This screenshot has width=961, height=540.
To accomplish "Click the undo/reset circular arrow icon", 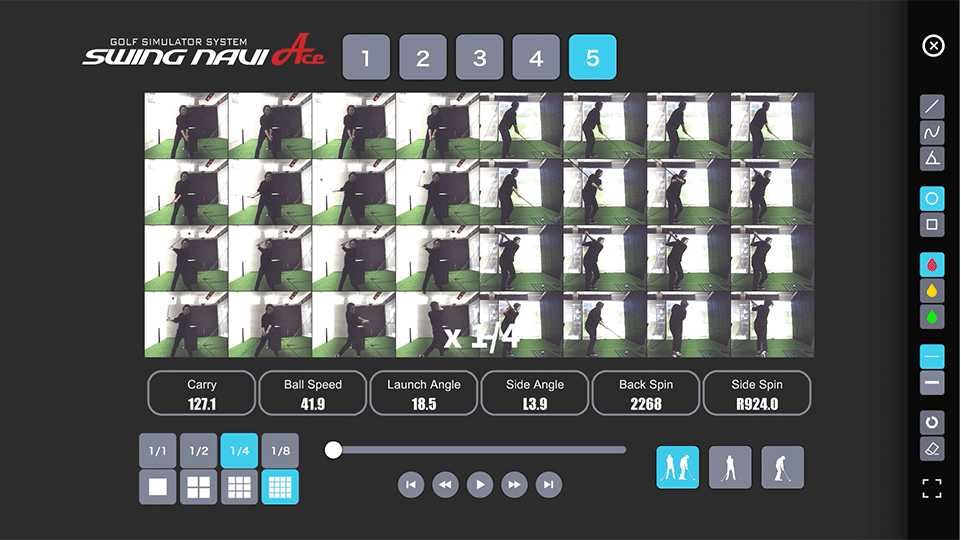I will click(x=932, y=422).
